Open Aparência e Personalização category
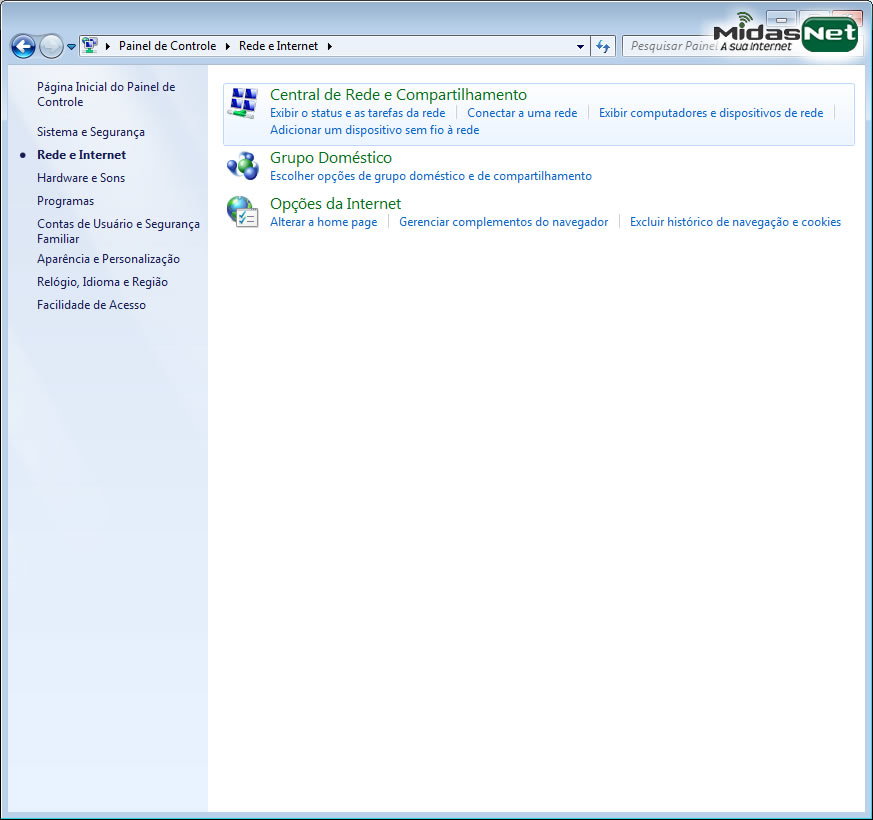This screenshot has width=873, height=820. (x=108, y=259)
